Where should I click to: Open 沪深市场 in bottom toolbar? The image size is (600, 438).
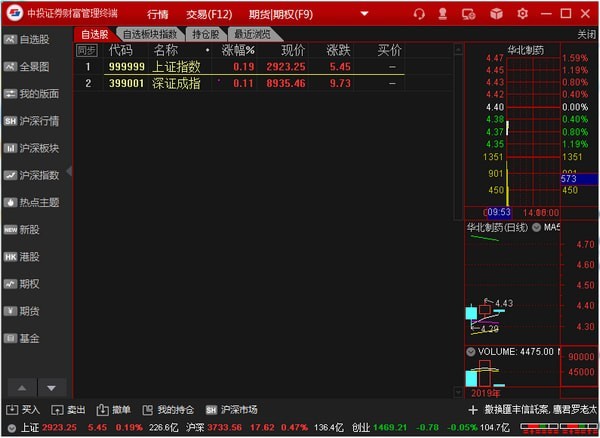232,410
